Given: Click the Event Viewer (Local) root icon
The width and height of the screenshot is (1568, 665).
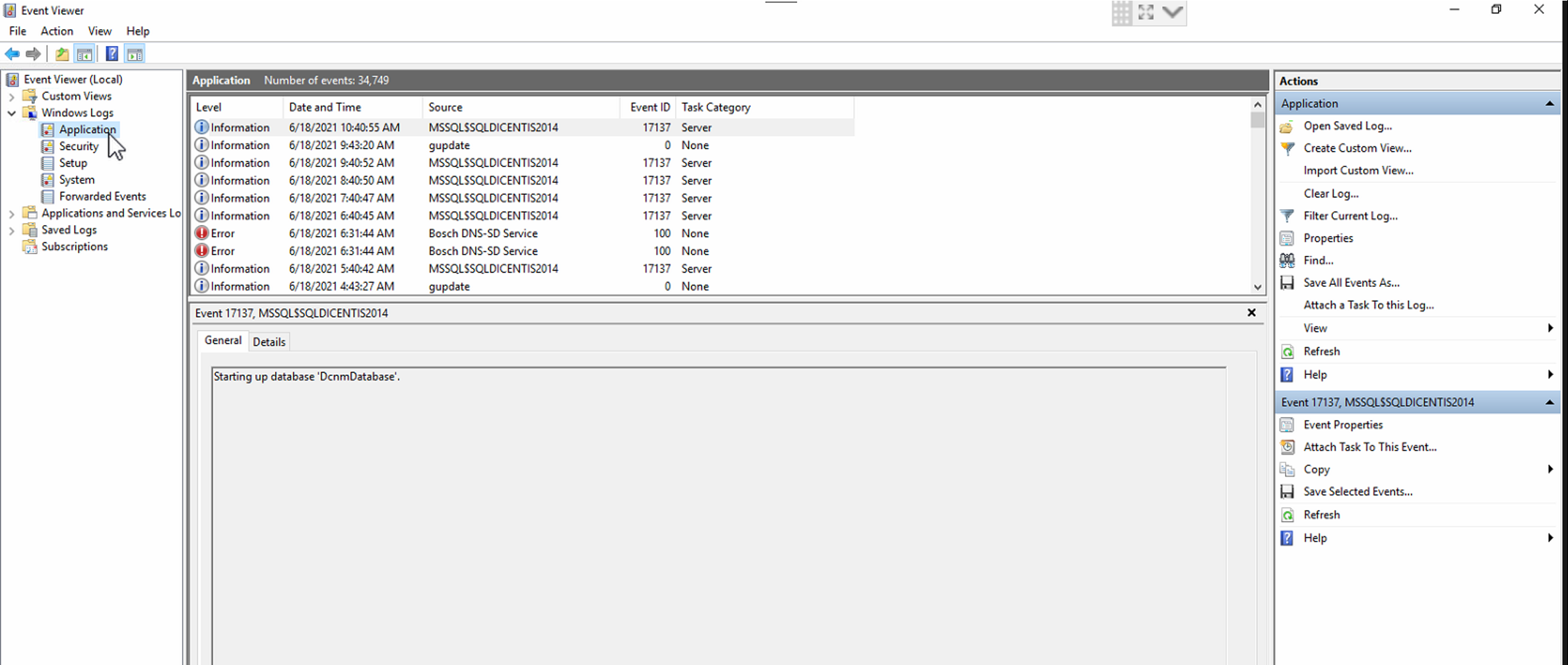Looking at the screenshot, I should coord(13,80).
